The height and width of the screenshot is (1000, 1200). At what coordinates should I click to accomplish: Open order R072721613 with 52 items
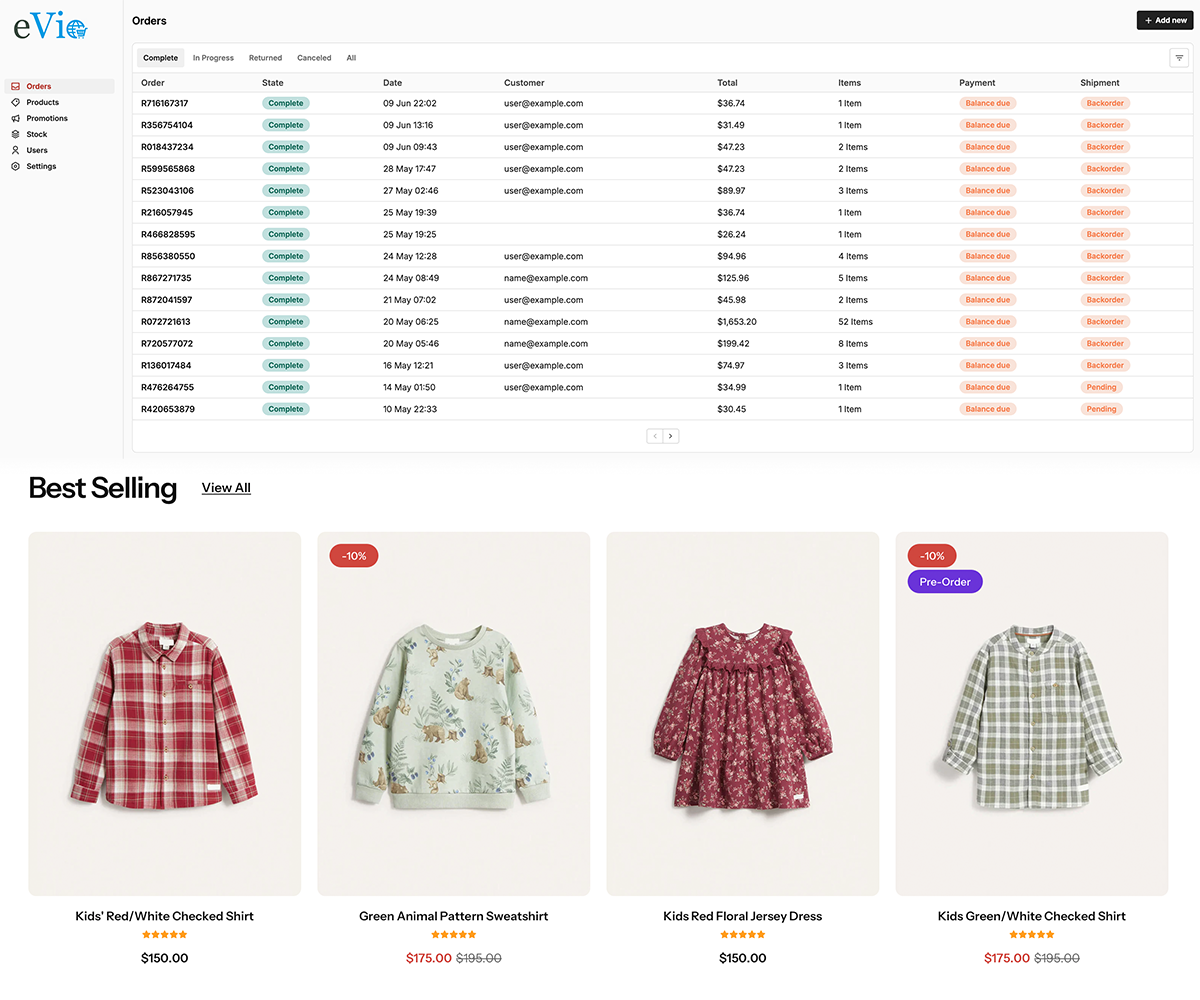[x=166, y=322]
